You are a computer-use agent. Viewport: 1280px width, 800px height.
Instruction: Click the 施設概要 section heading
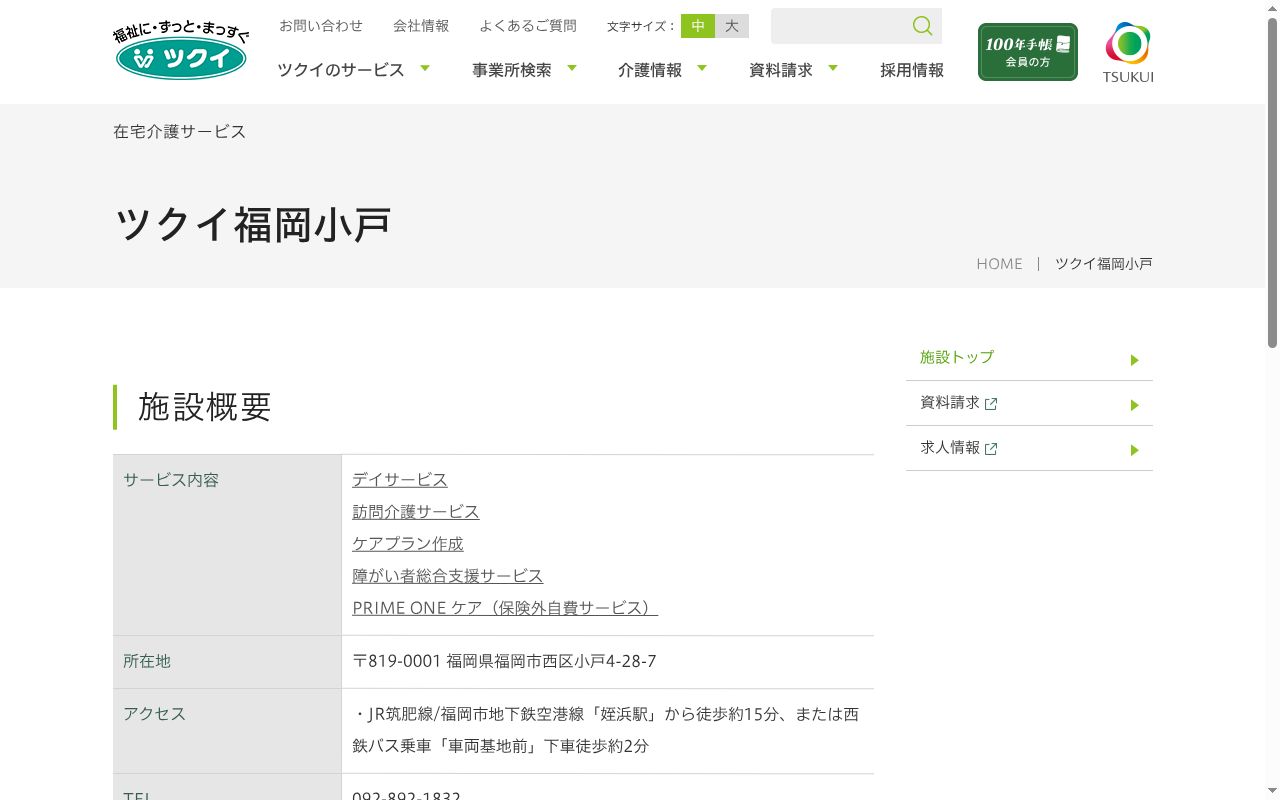205,407
